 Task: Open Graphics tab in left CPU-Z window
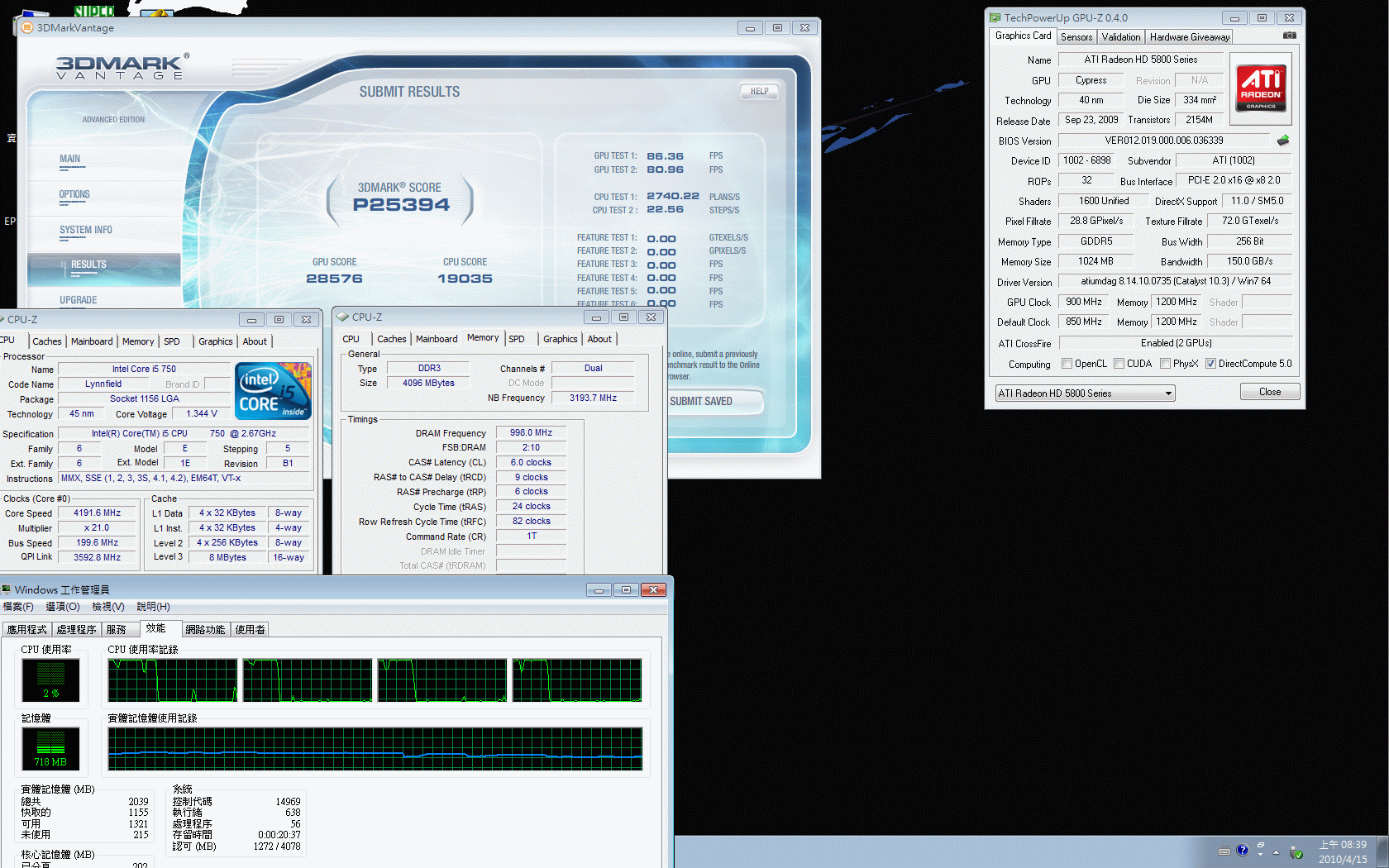(216, 341)
